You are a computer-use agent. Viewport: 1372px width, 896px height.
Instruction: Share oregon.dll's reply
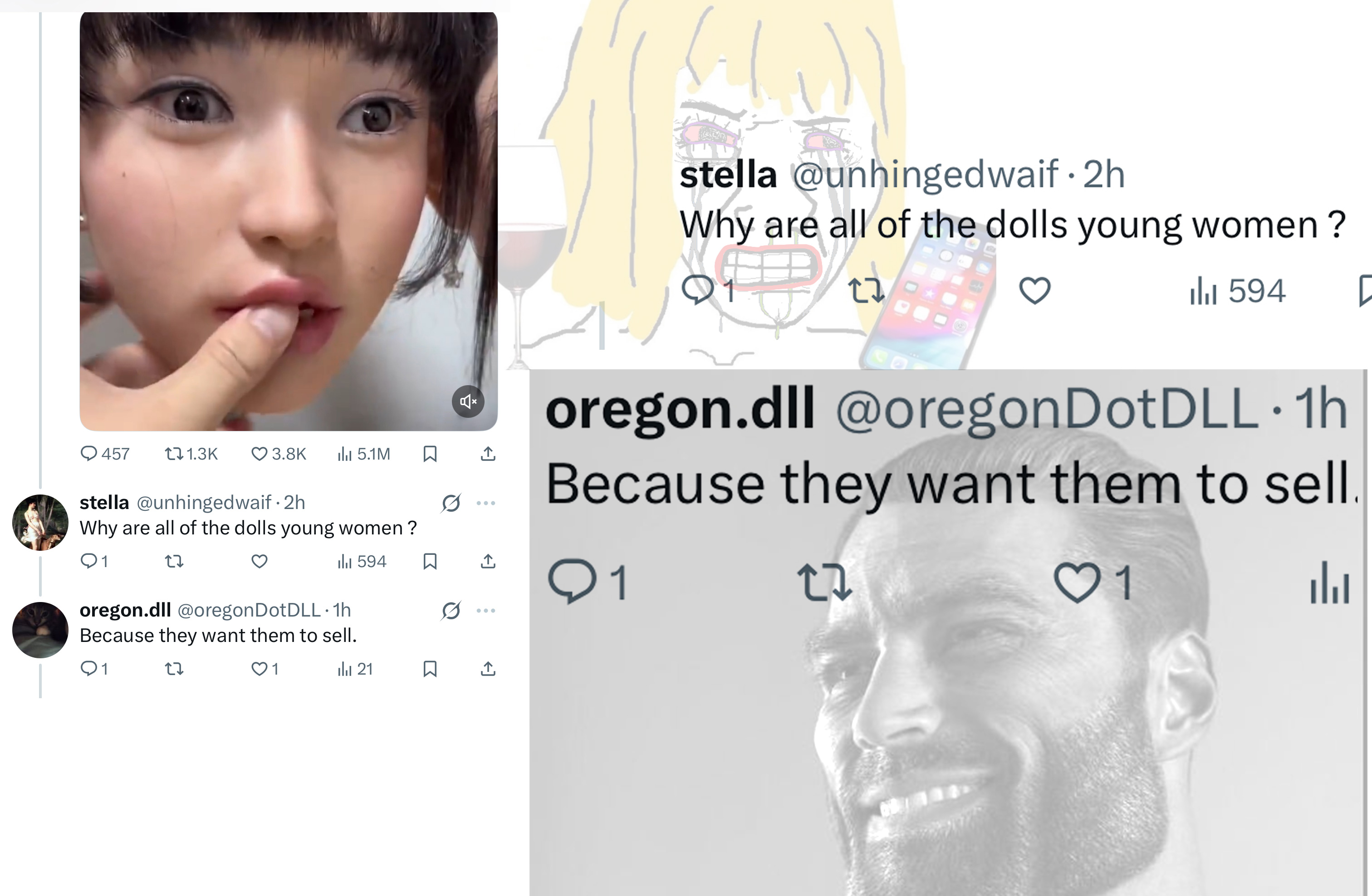(488, 669)
